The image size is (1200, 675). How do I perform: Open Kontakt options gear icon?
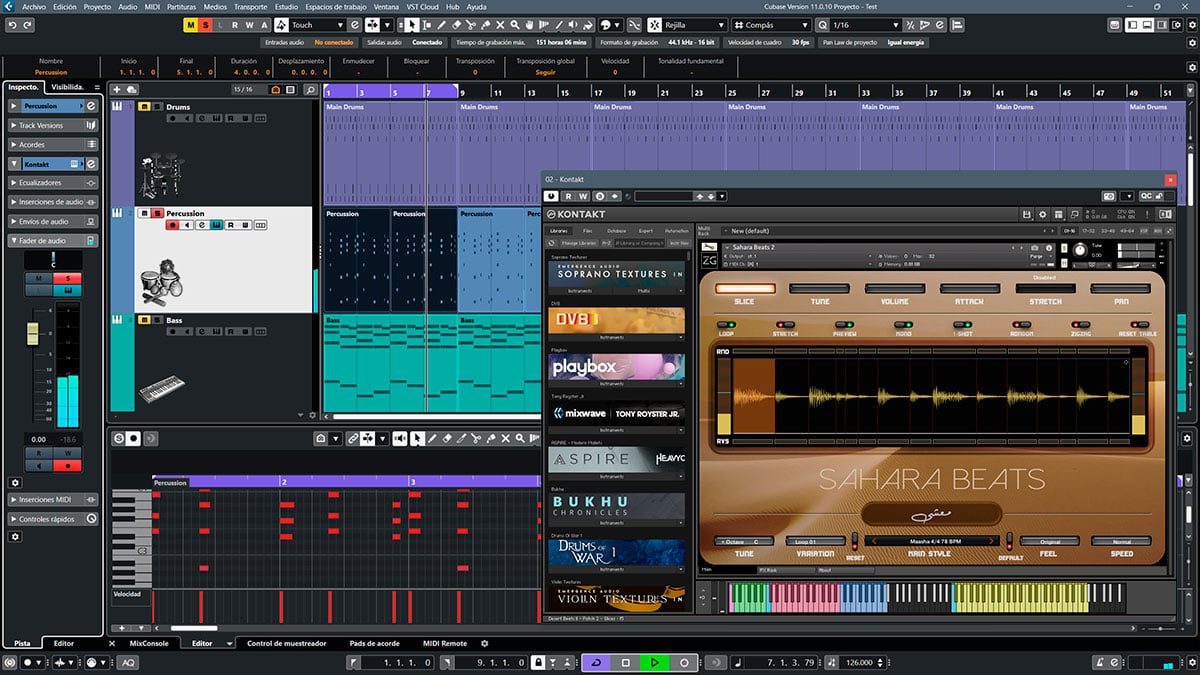coord(1042,215)
